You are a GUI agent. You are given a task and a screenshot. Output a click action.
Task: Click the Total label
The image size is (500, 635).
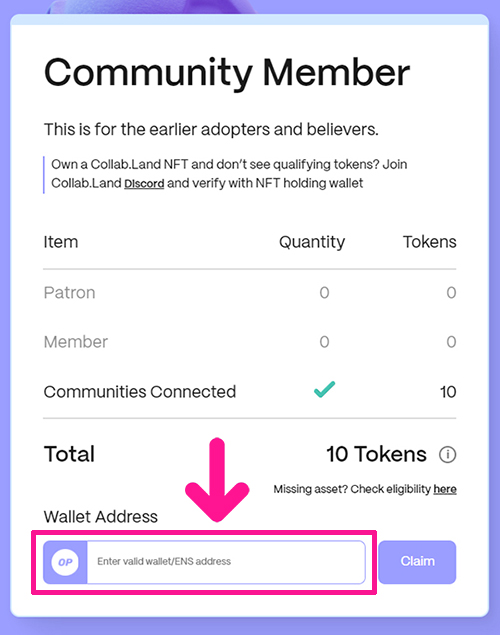coord(69,454)
